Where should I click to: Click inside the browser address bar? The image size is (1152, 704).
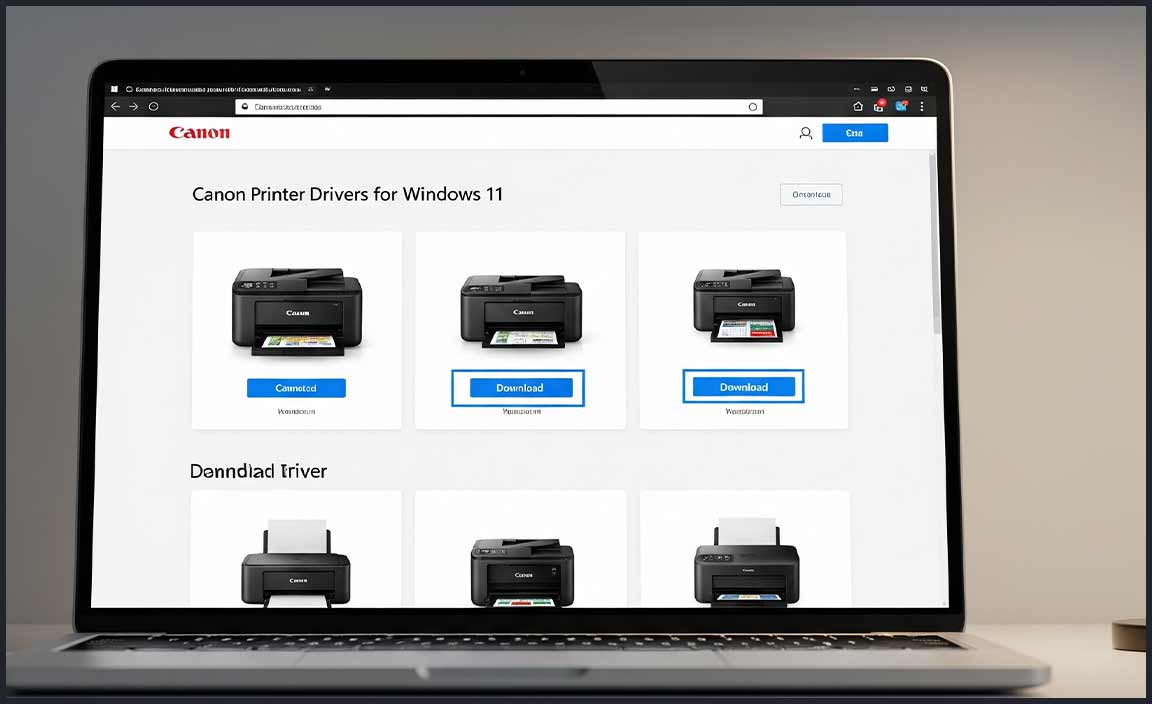coord(499,107)
